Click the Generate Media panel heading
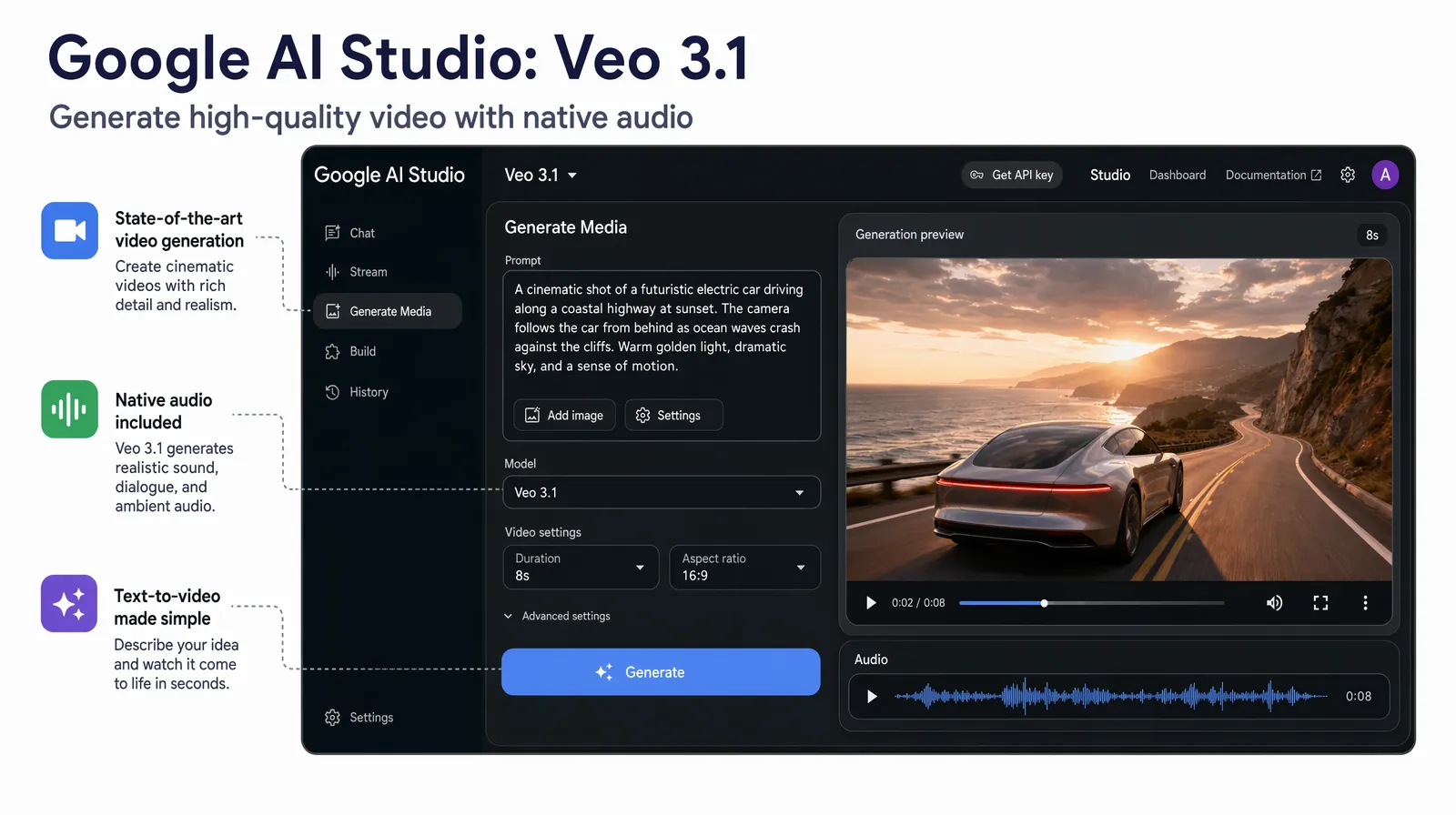The width and height of the screenshot is (1456, 815). (565, 227)
